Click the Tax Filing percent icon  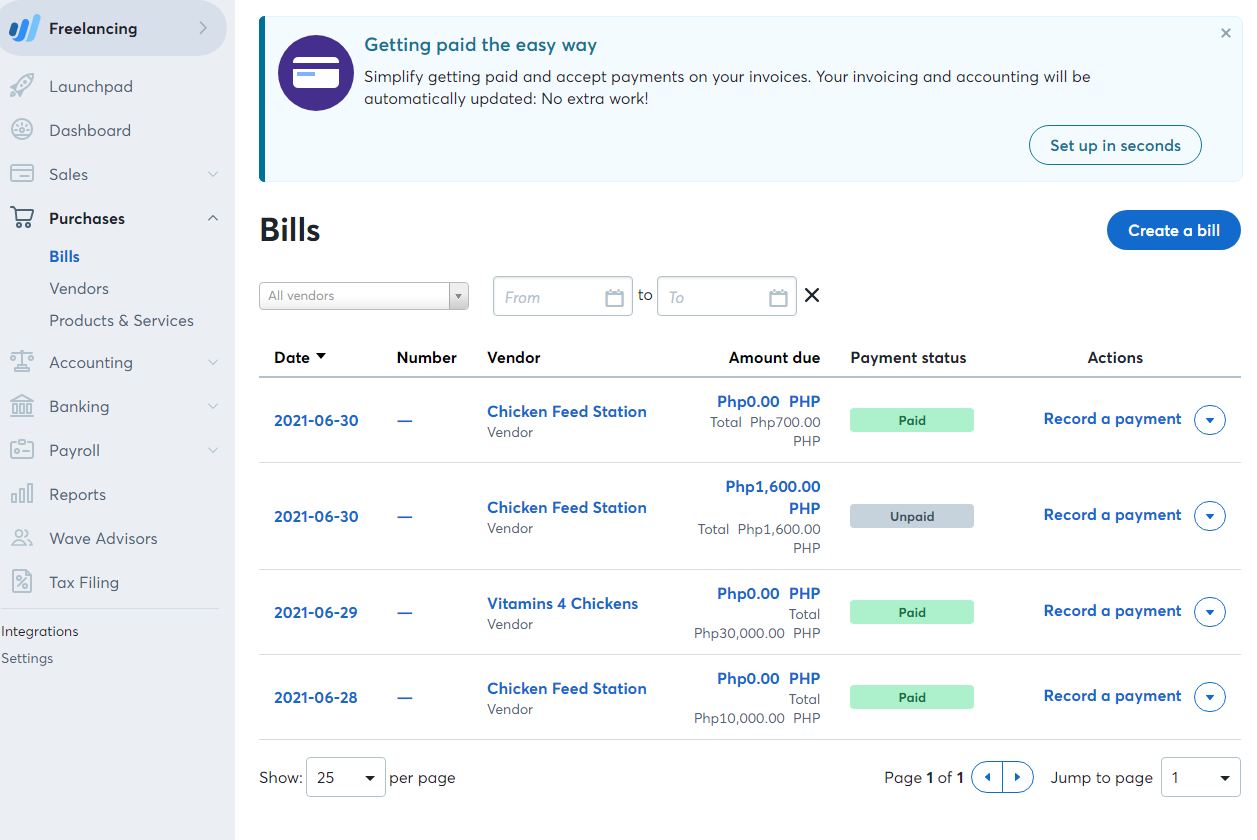tap(22, 582)
